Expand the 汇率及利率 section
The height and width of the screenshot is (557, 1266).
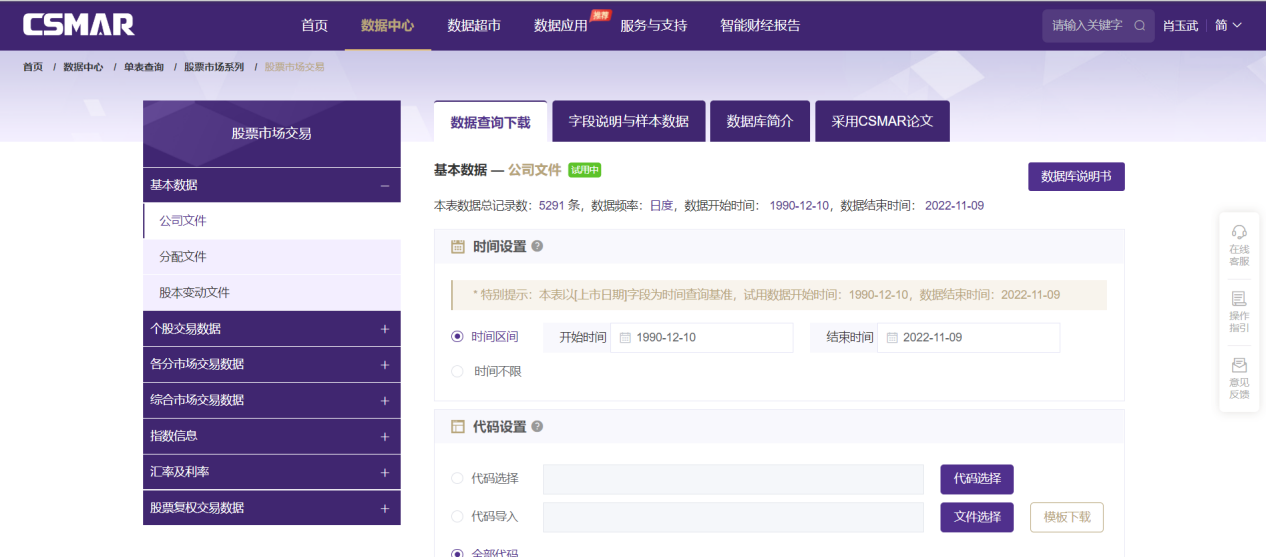pyautogui.click(x=384, y=472)
